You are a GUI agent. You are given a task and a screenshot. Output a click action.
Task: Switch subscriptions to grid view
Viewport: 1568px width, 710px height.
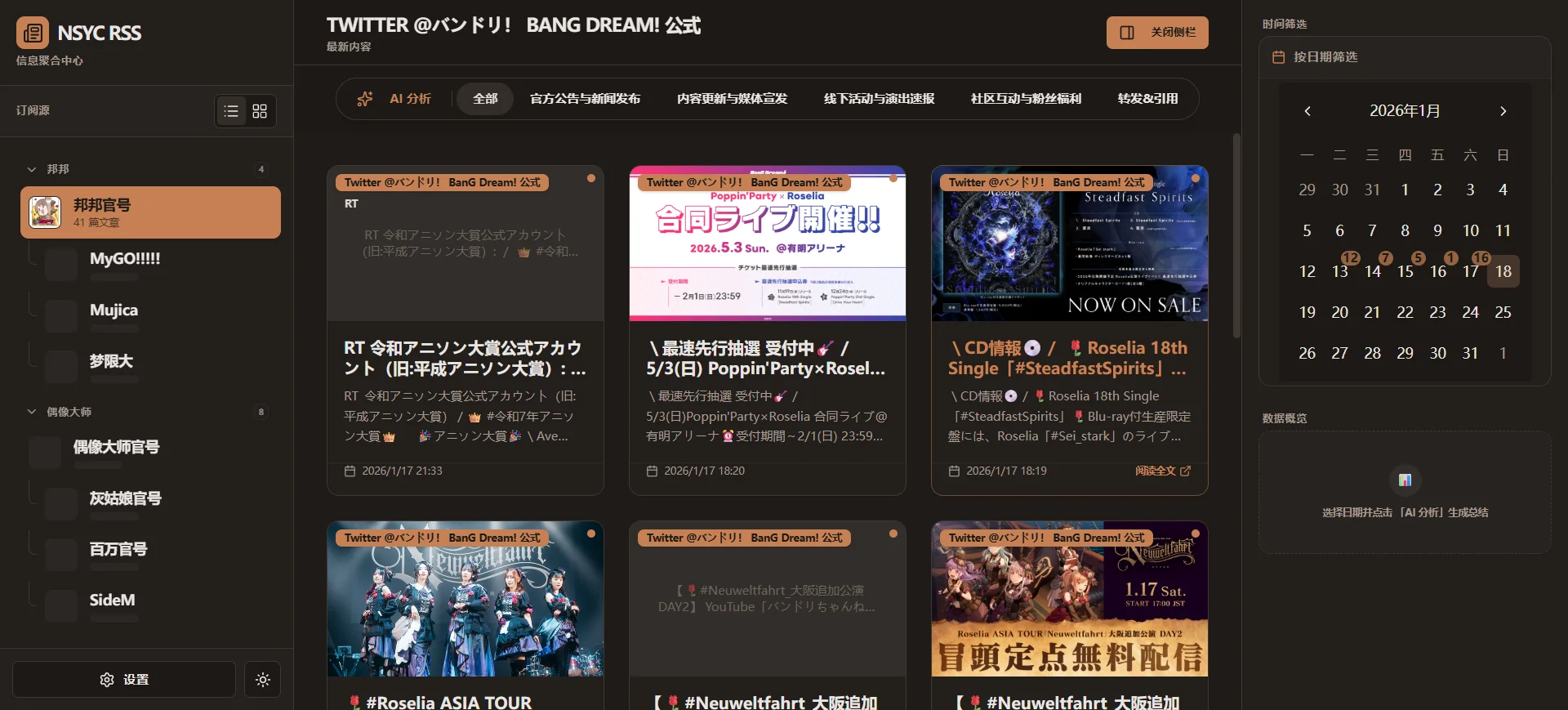260,111
